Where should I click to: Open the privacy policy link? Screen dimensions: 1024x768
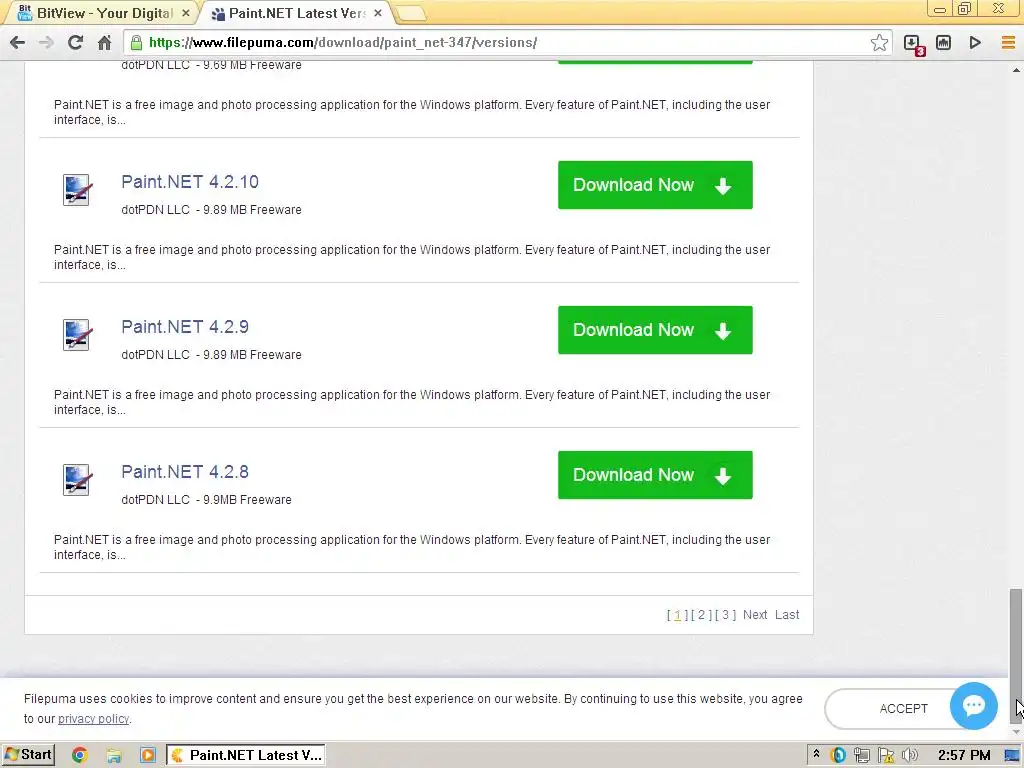pyautogui.click(x=93, y=718)
